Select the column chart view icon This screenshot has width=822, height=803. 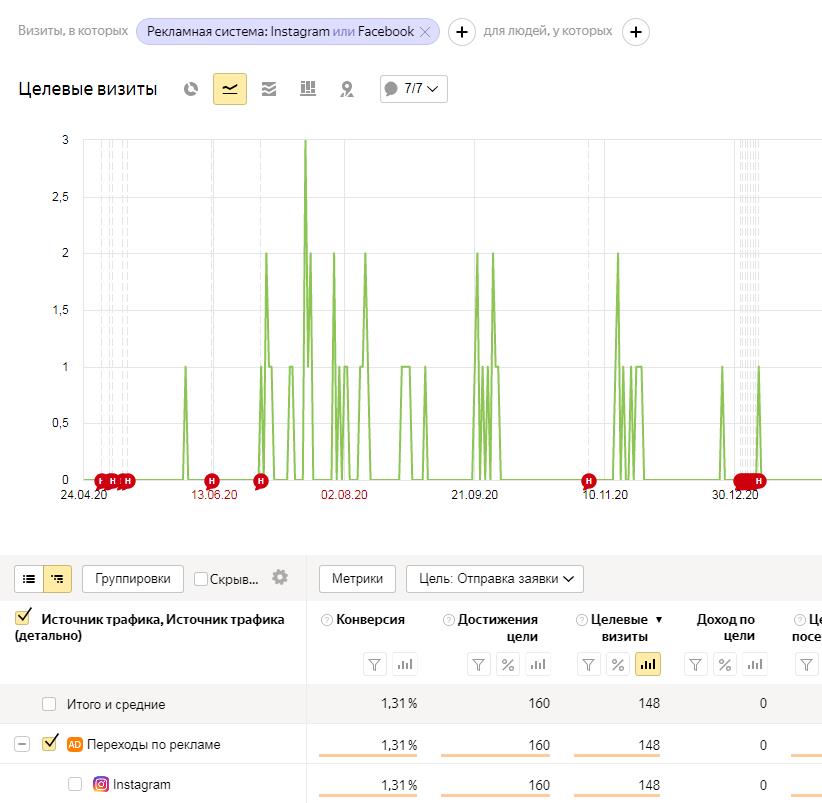308,89
